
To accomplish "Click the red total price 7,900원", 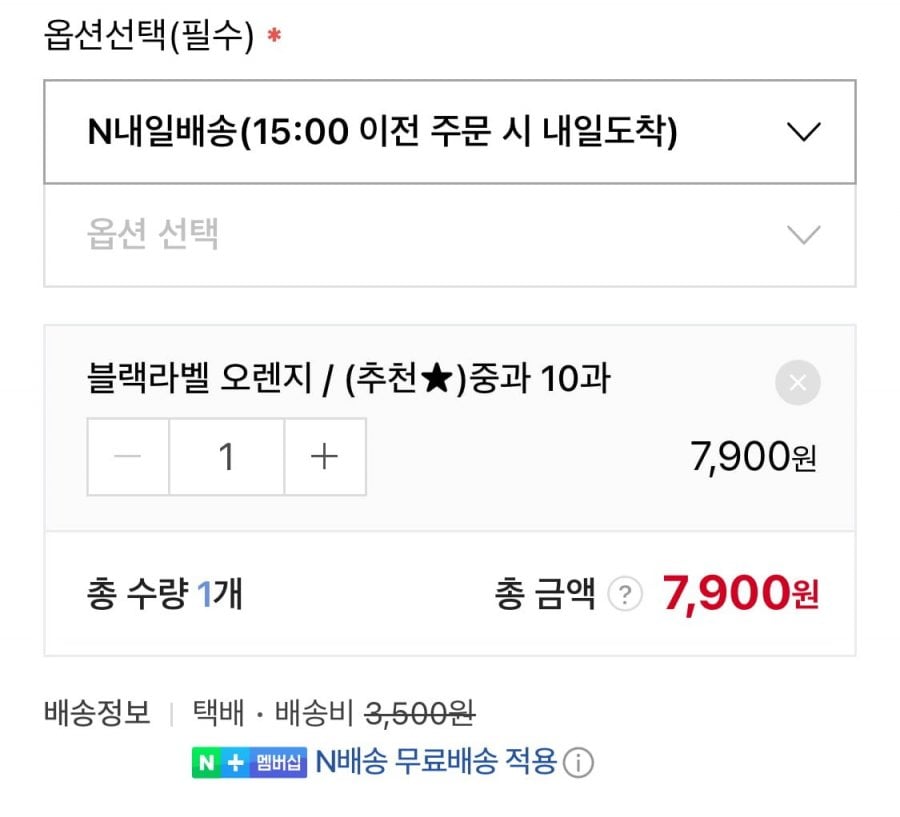I will 740,595.
